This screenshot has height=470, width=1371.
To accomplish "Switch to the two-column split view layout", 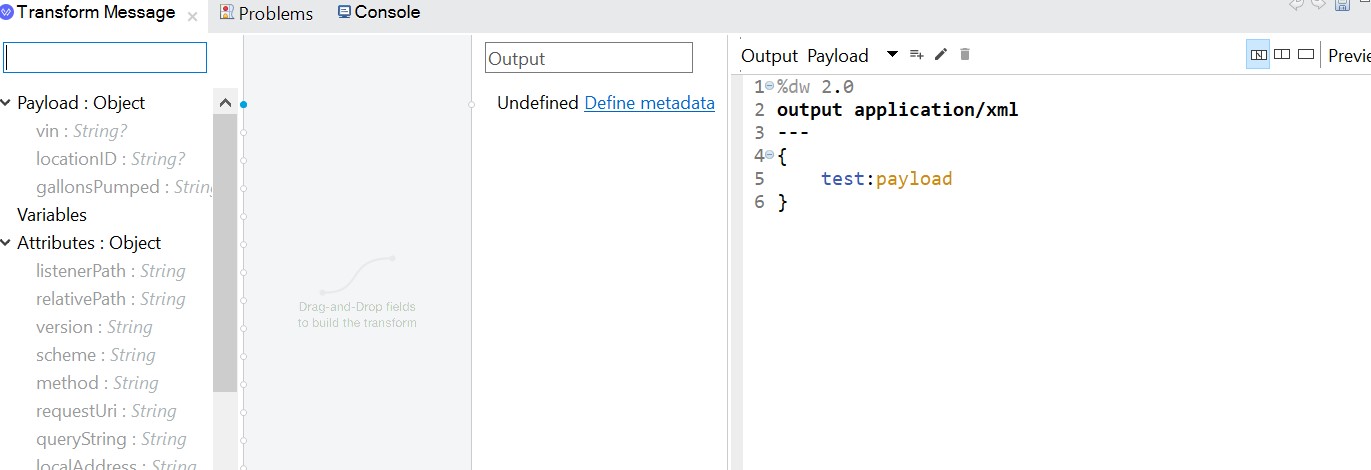I will click(x=1282, y=55).
